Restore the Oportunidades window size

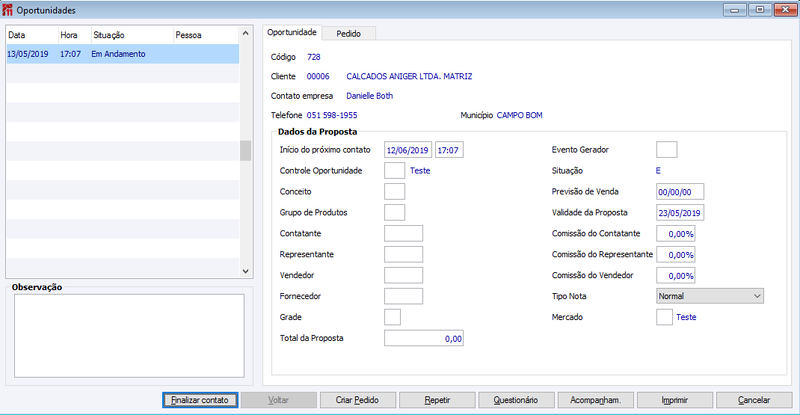point(760,10)
